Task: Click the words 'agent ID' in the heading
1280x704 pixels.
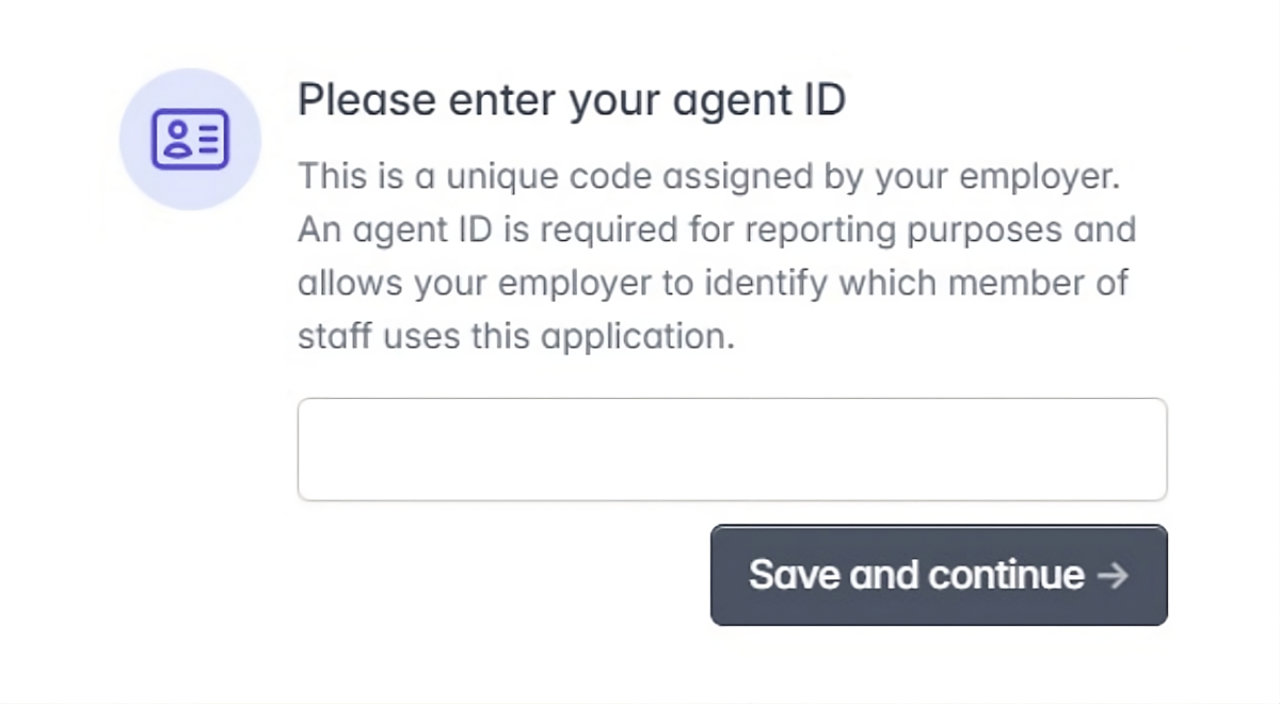Action: point(759,100)
